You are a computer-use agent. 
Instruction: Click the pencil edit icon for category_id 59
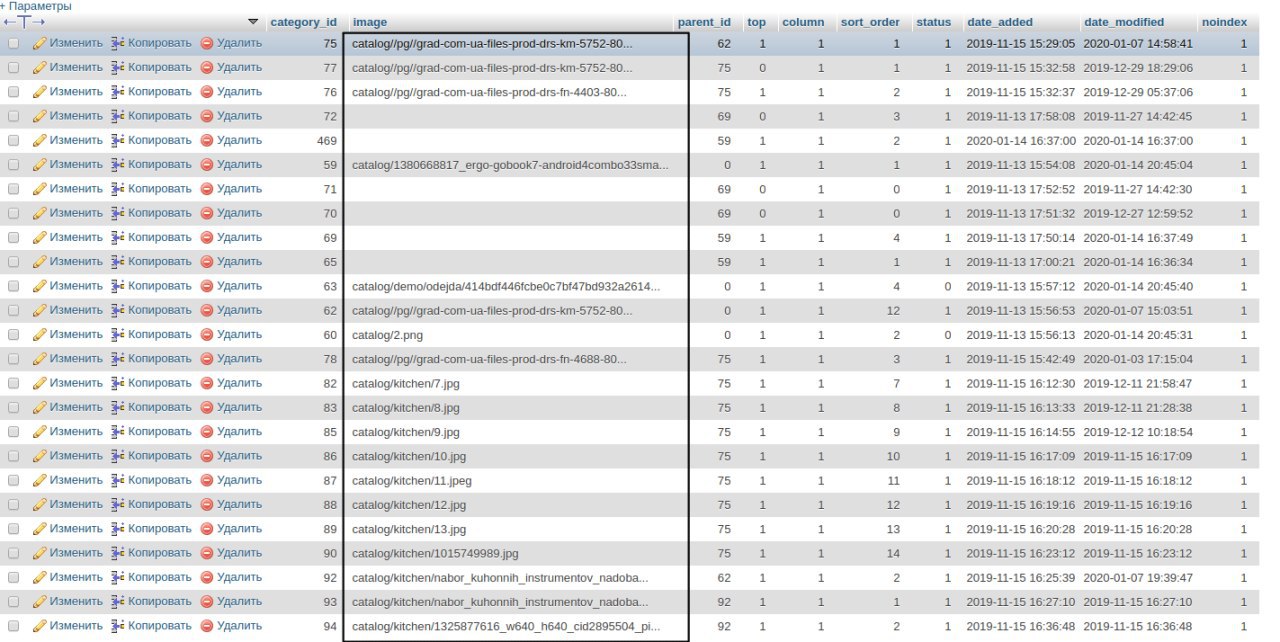(x=40, y=164)
